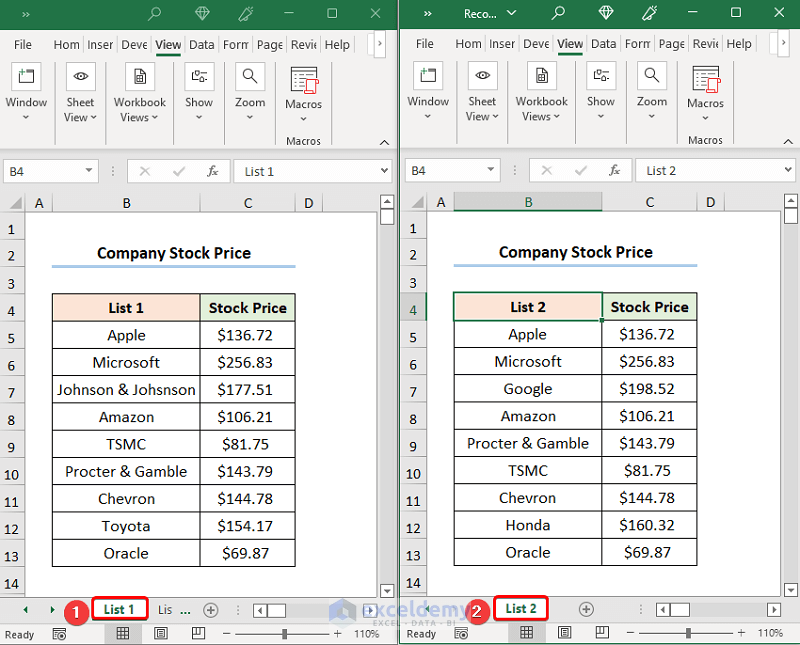This screenshot has width=800, height=645.
Task: Select the List 1 sheet tab
Action: [x=119, y=609]
